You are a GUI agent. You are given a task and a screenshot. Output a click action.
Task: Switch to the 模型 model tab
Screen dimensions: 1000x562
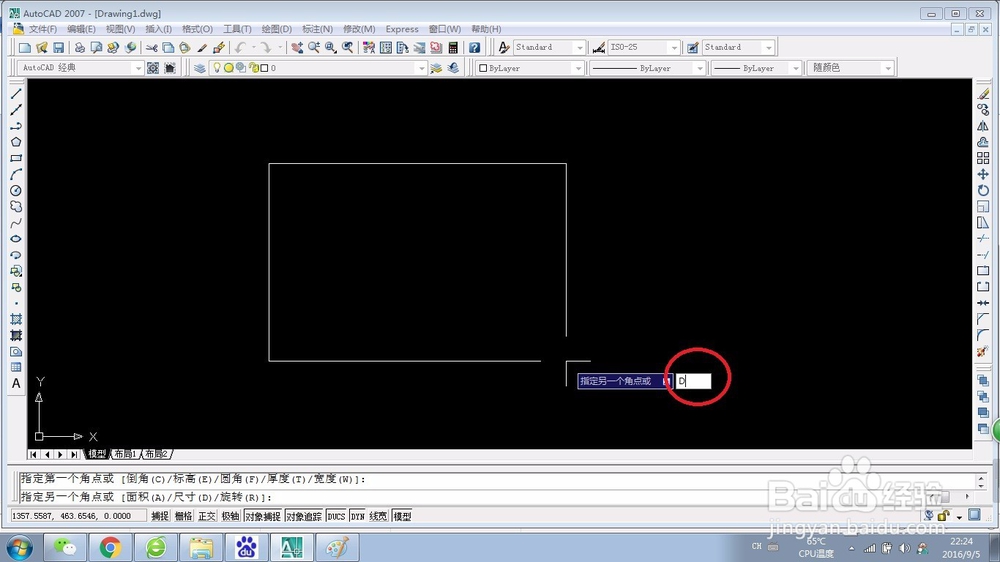pos(97,454)
